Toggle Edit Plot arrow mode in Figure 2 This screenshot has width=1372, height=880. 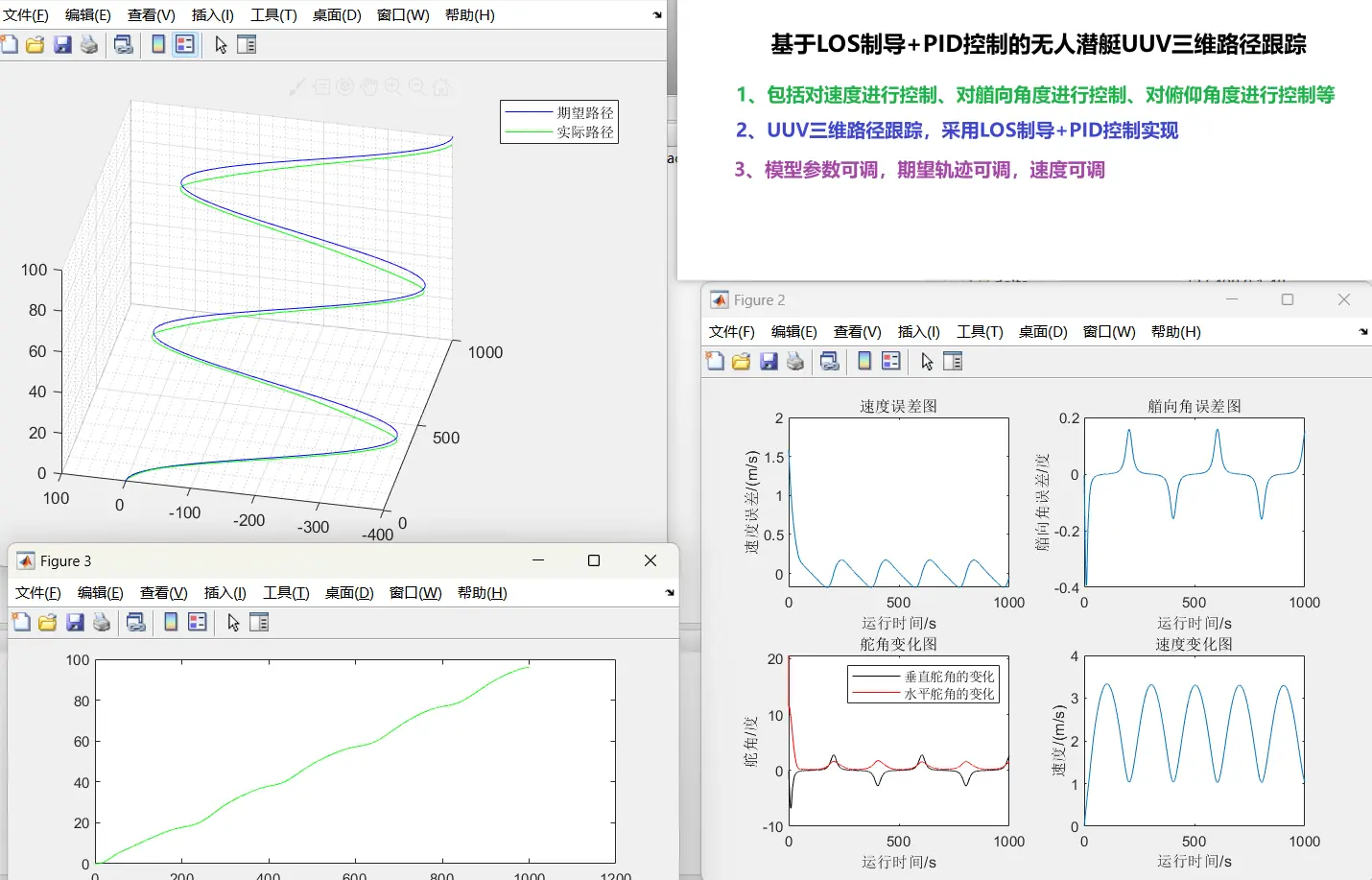click(929, 361)
